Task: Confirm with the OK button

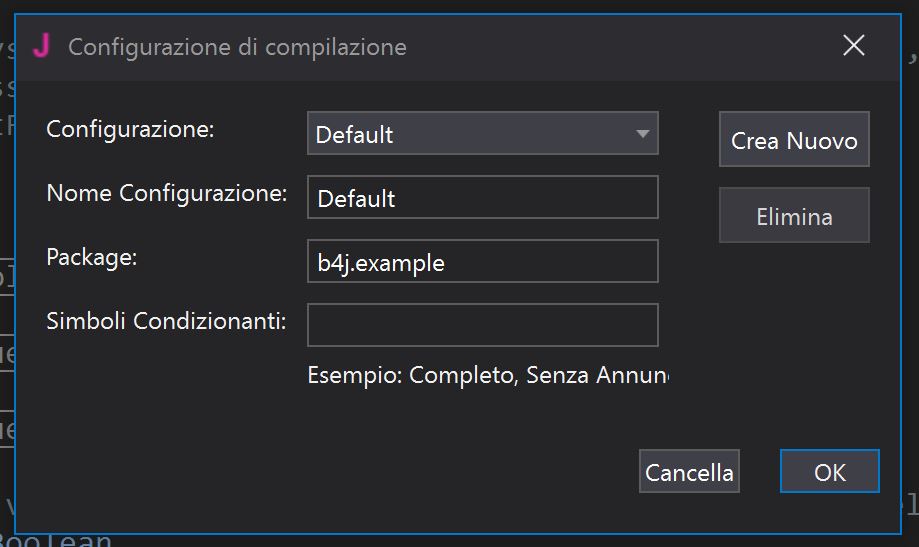Action: (x=829, y=472)
